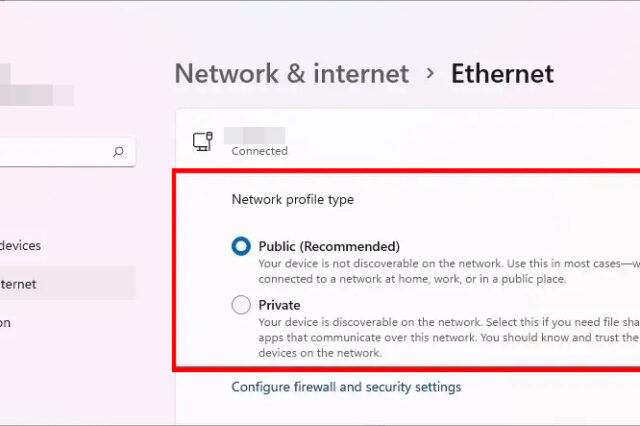Click the Network profile type heading

click(x=292, y=199)
